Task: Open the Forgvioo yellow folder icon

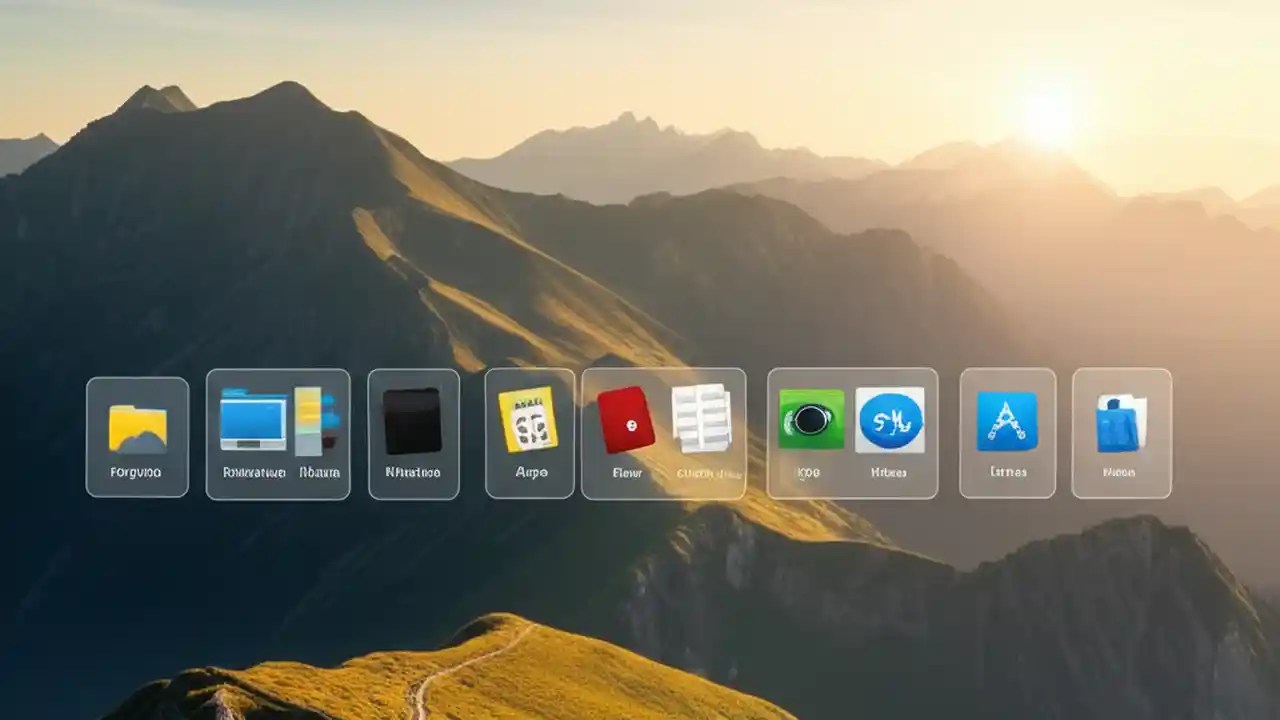Action: (136, 428)
